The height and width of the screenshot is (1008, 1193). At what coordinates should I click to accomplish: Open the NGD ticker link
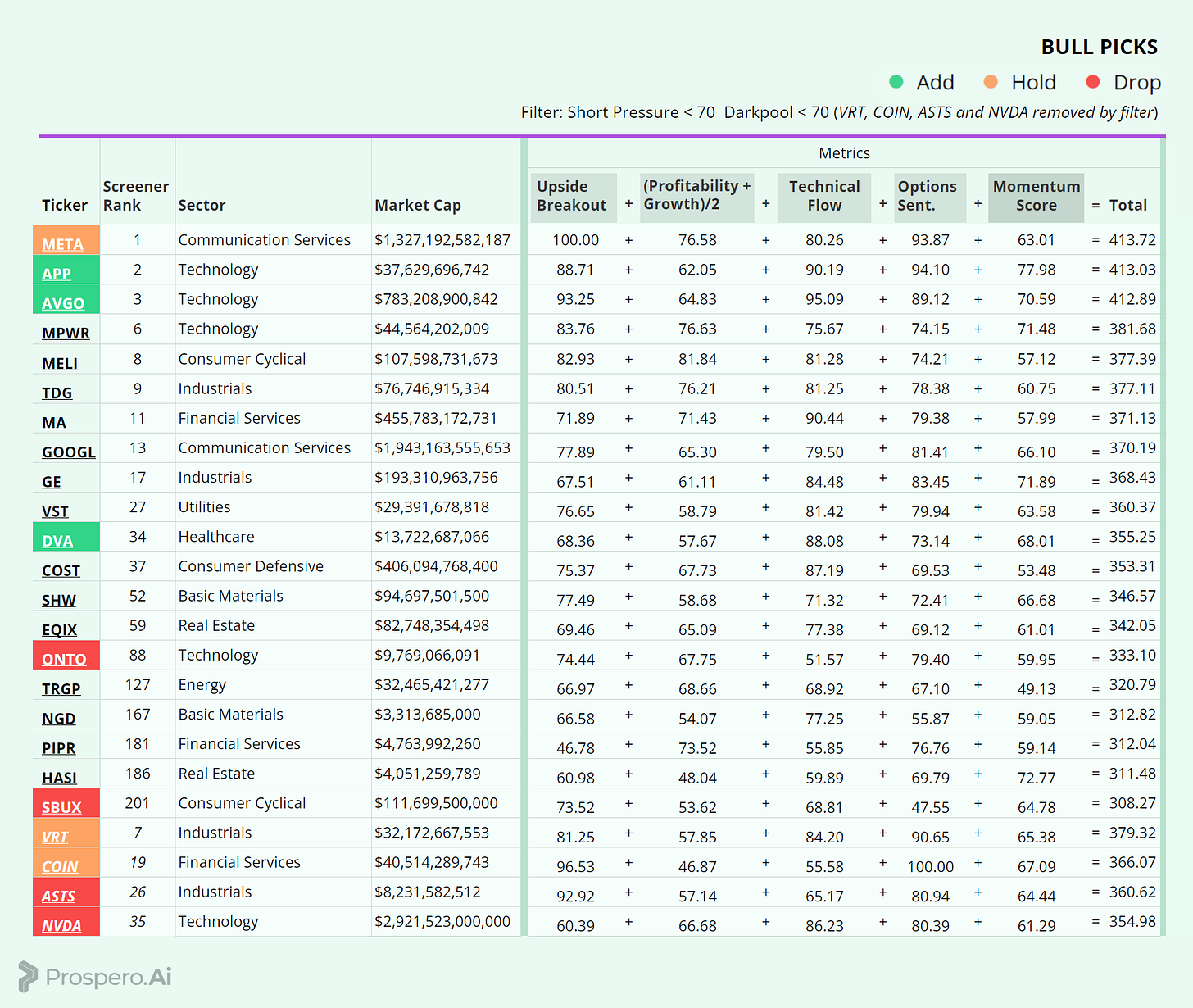pyautogui.click(x=58, y=719)
